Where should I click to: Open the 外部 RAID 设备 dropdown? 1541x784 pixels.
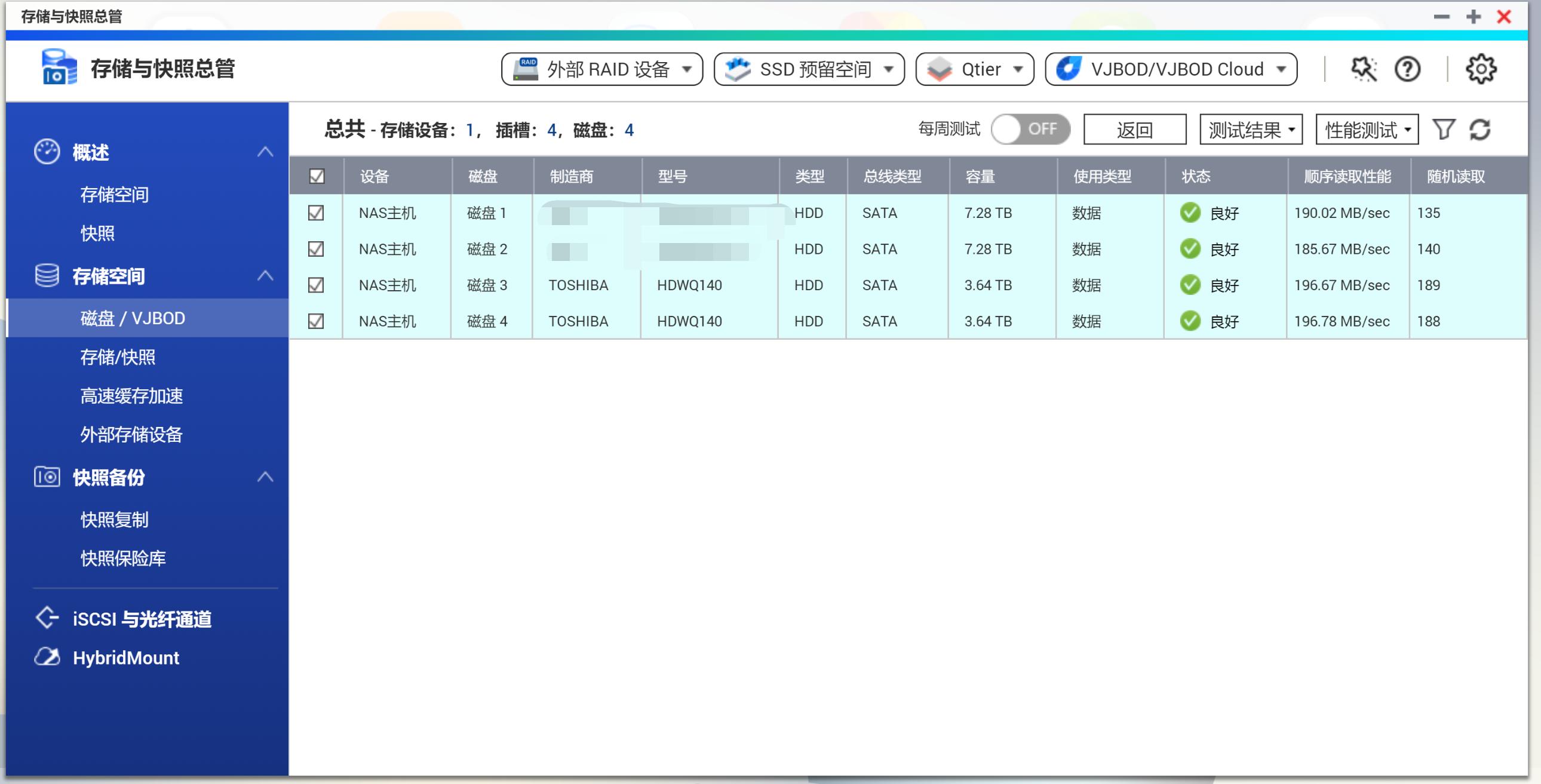[x=601, y=69]
